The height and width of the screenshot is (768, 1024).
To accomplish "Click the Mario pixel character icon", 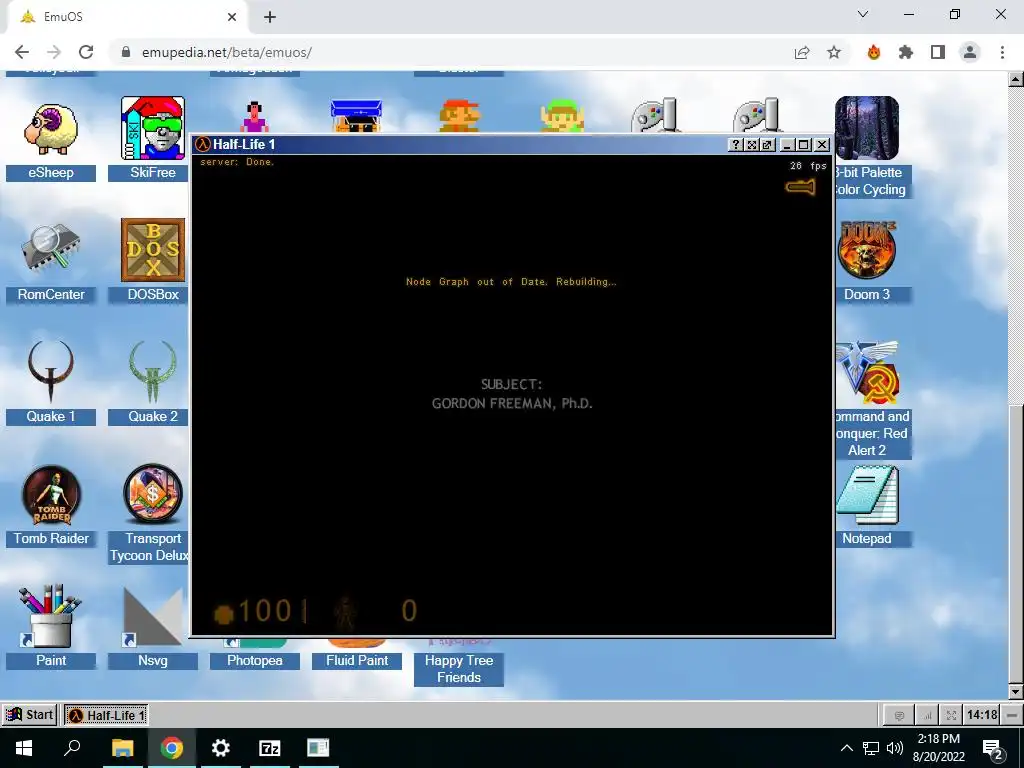I will (x=459, y=116).
